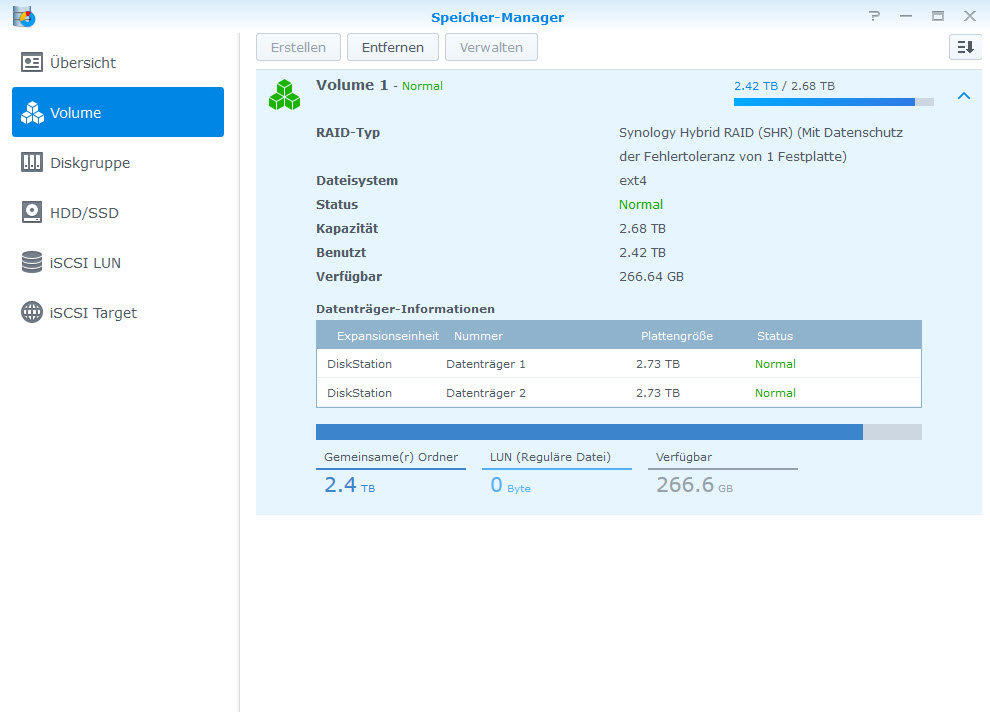Open the iSCSI LUN section
The height and width of the screenshot is (712, 990).
coord(85,263)
